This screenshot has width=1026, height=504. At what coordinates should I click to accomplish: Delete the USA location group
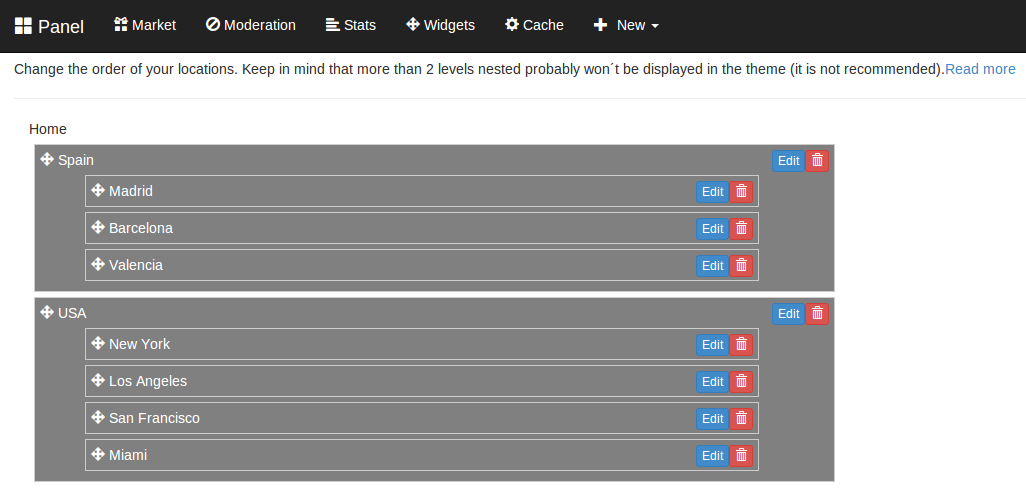817,314
